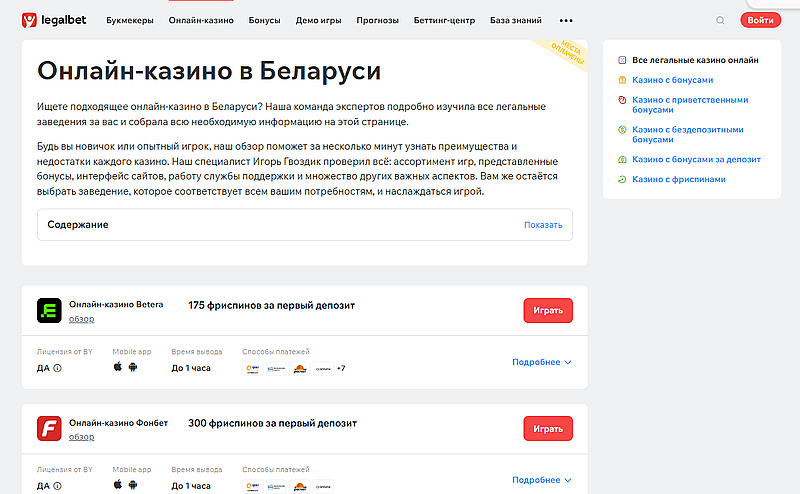Open Казино с фриспинами sidebar link
The height and width of the screenshot is (494, 800).
679,180
